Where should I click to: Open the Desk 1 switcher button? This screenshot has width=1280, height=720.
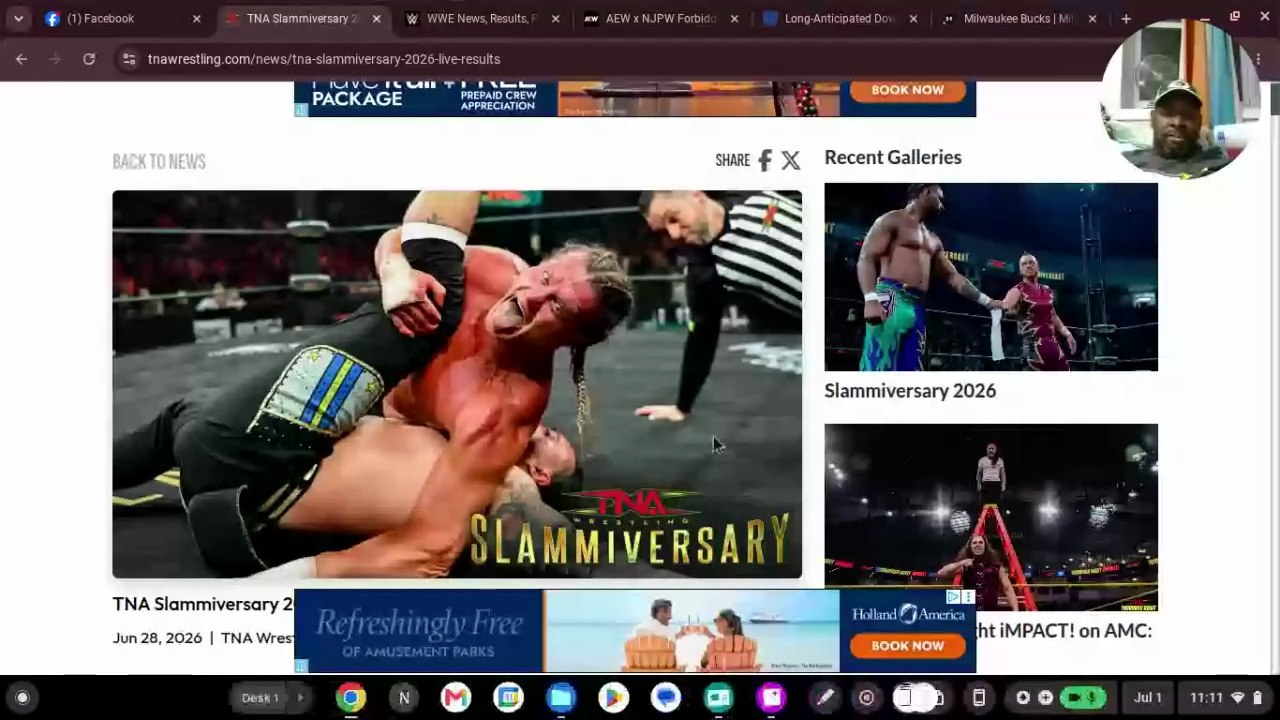[x=260, y=698]
